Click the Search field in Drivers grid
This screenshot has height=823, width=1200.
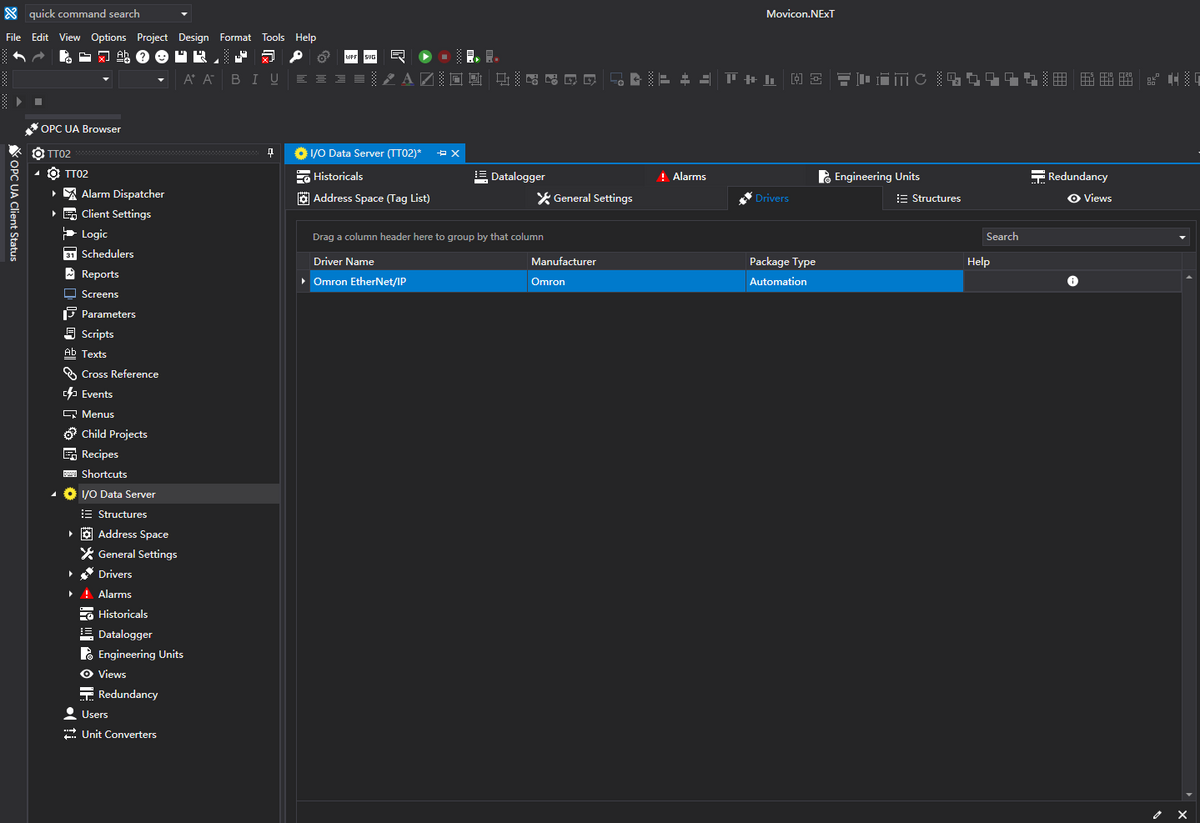(x=1075, y=237)
